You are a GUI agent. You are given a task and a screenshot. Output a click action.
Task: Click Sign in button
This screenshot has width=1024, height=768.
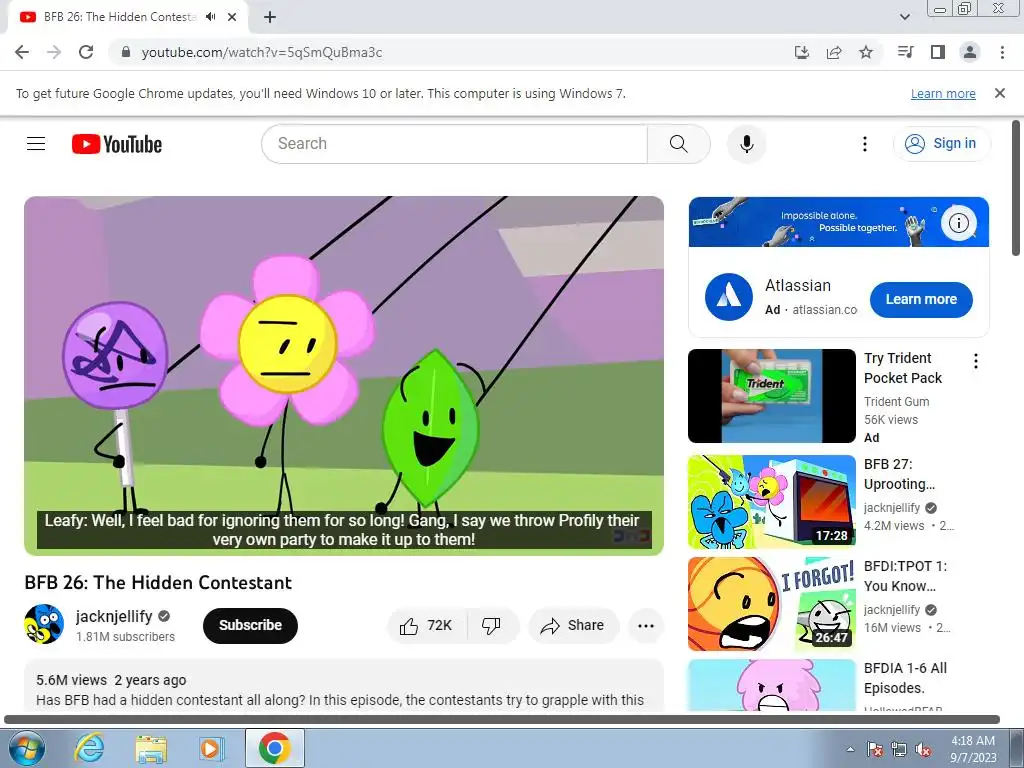pos(942,144)
